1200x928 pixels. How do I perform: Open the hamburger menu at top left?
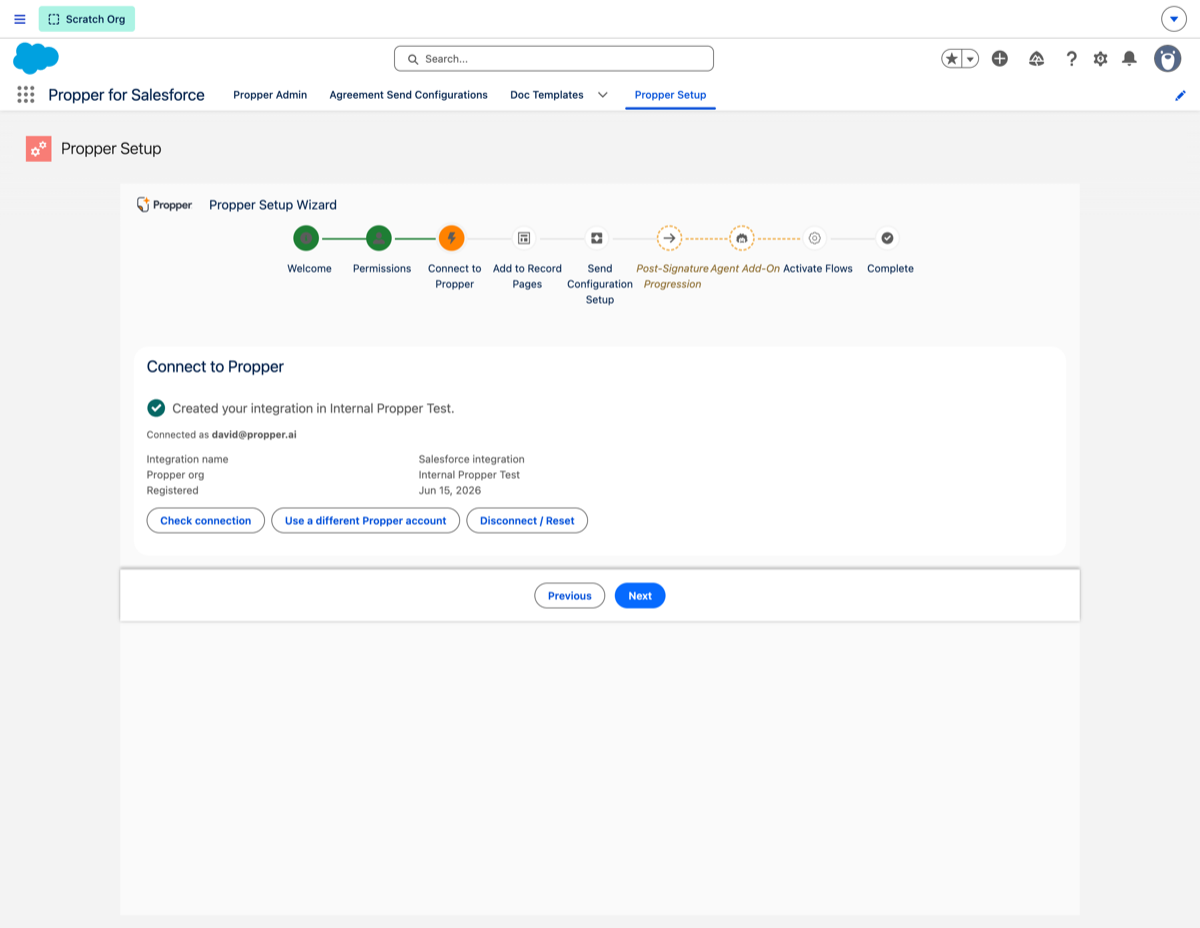pos(20,19)
